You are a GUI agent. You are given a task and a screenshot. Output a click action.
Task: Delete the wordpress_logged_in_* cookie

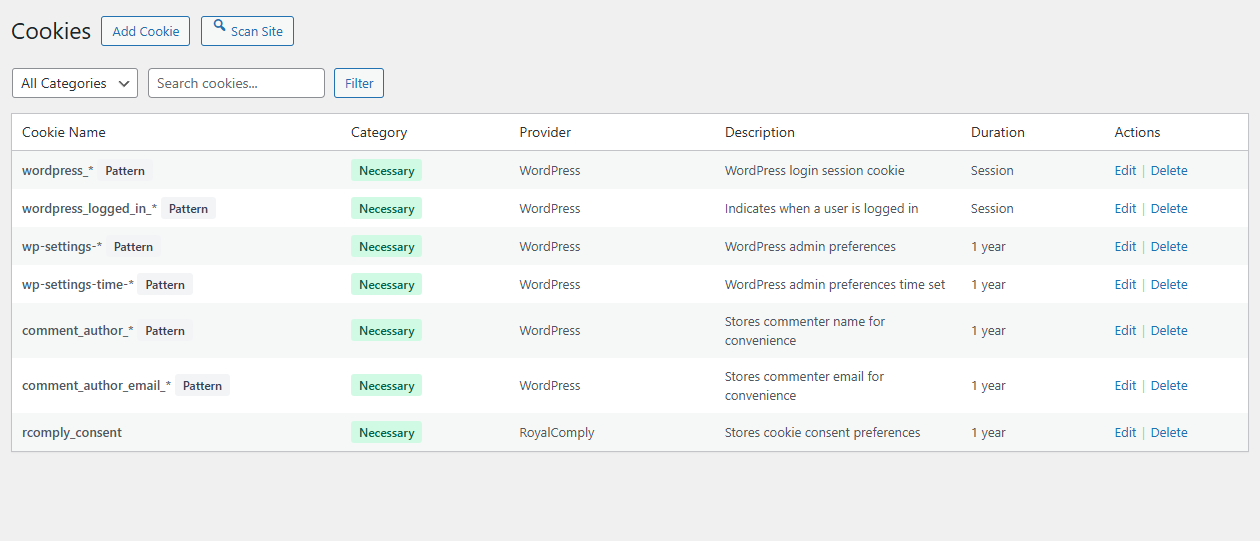[1169, 208]
